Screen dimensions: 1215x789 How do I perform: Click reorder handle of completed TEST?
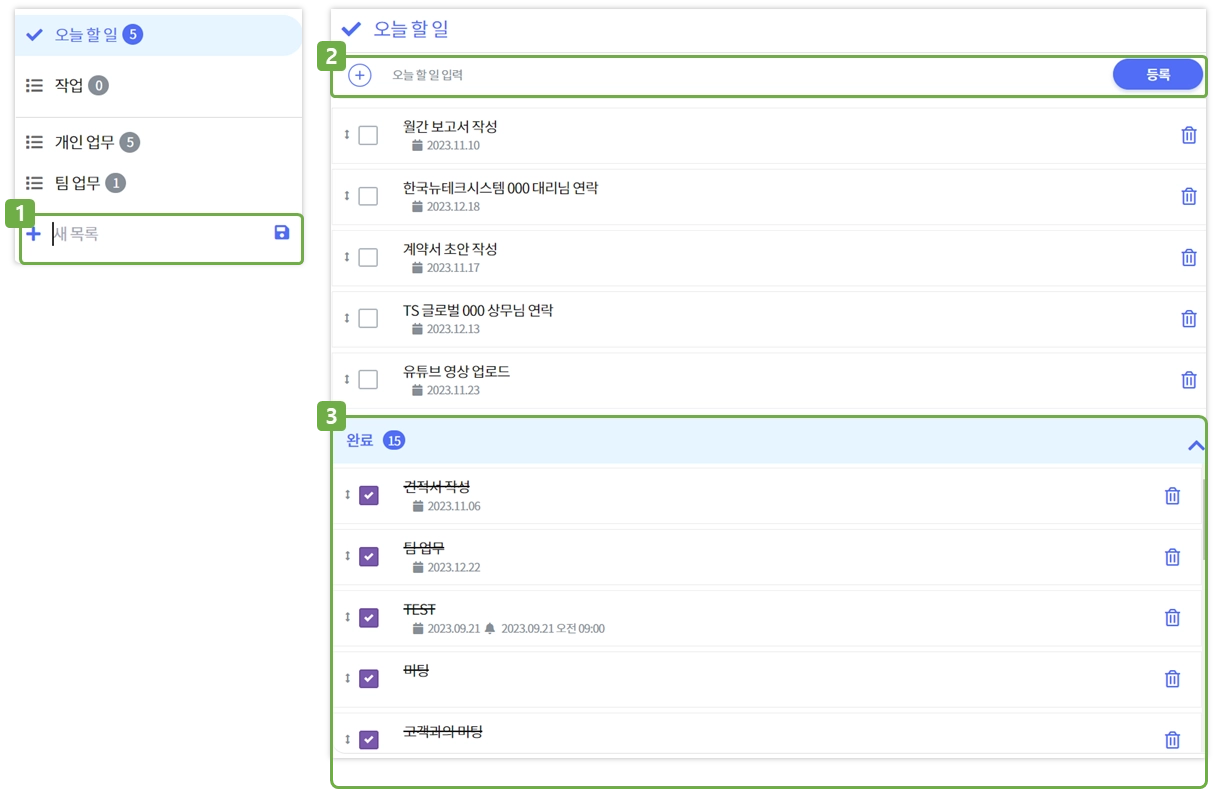(x=347, y=617)
